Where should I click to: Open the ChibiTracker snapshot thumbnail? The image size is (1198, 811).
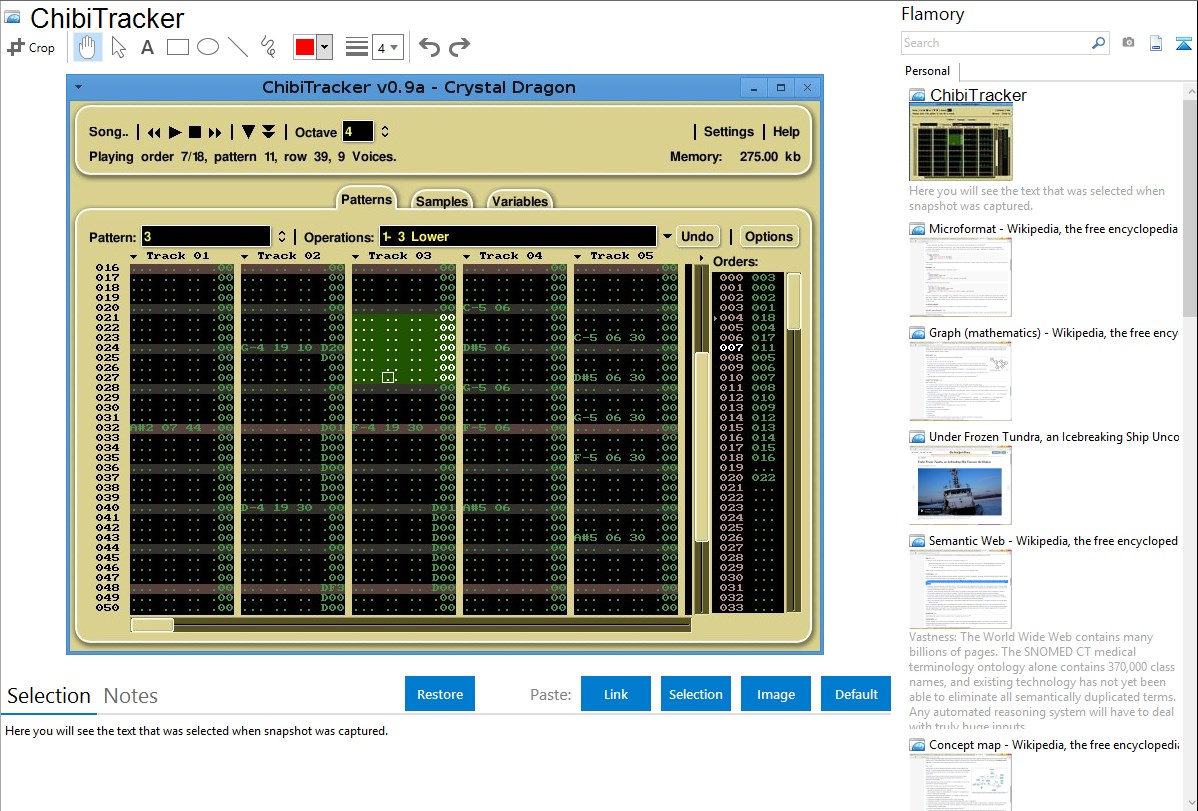click(x=960, y=142)
